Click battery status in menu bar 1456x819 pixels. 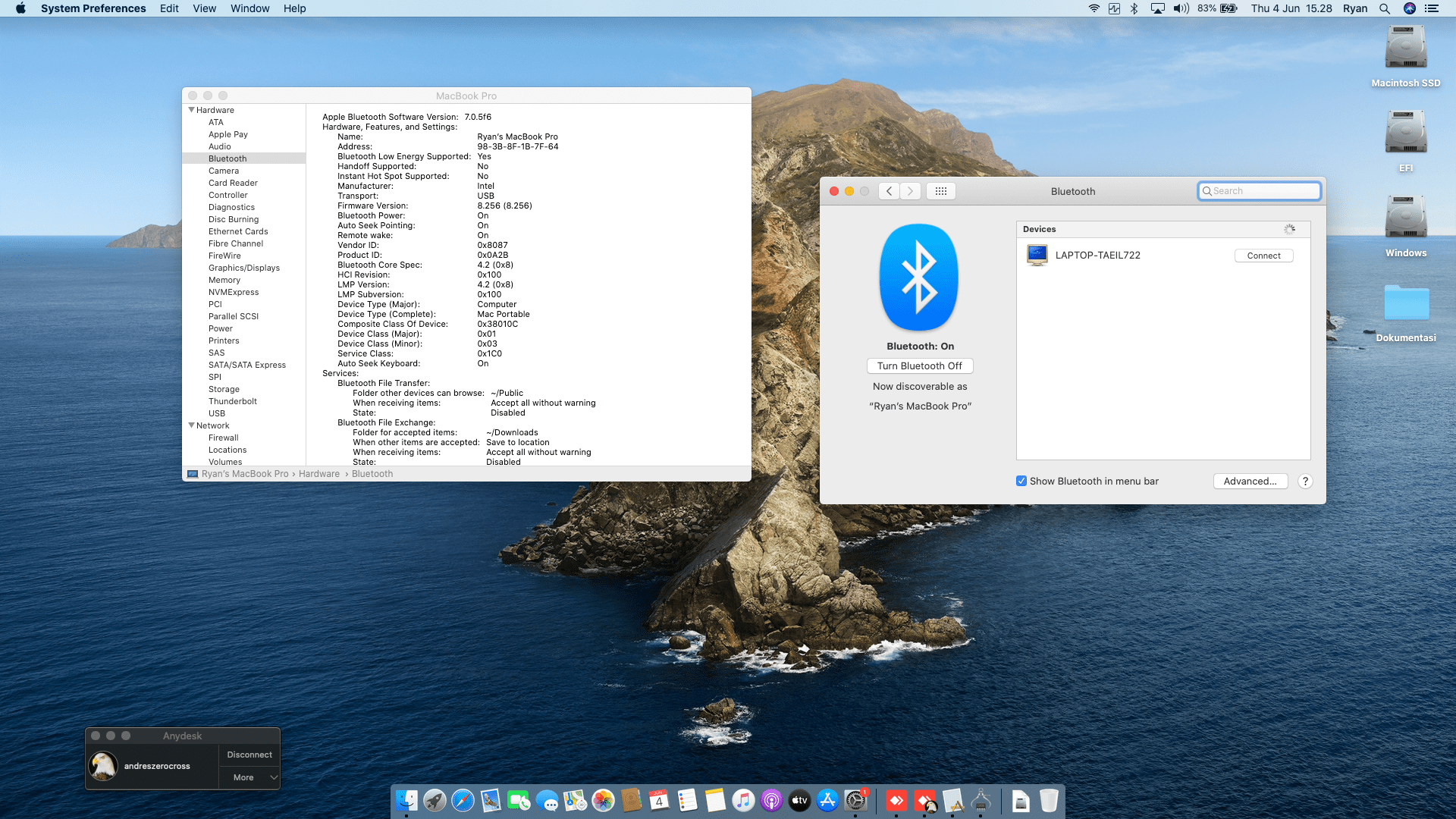pyautogui.click(x=1218, y=8)
